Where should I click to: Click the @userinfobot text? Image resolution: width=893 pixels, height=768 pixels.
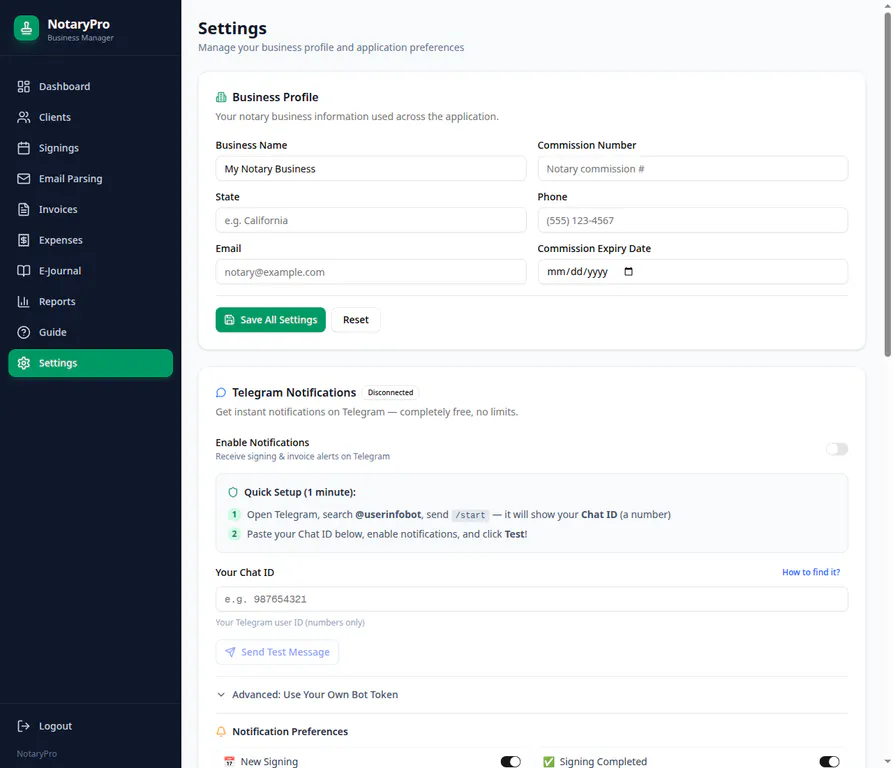click(388, 515)
